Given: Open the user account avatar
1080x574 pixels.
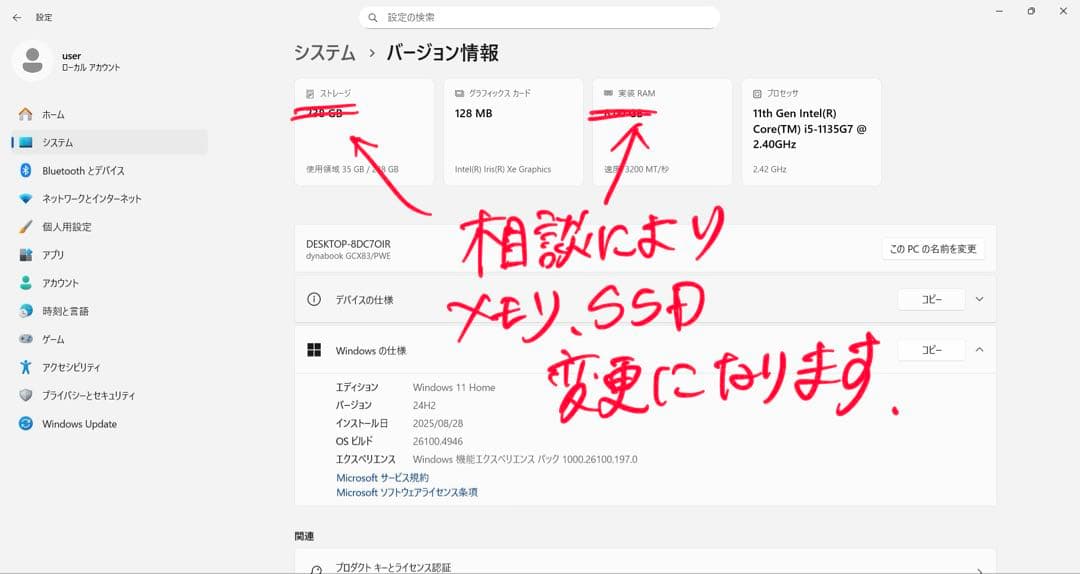Looking at the screenshot, I should pyautogui.click(x=32, y=61).
